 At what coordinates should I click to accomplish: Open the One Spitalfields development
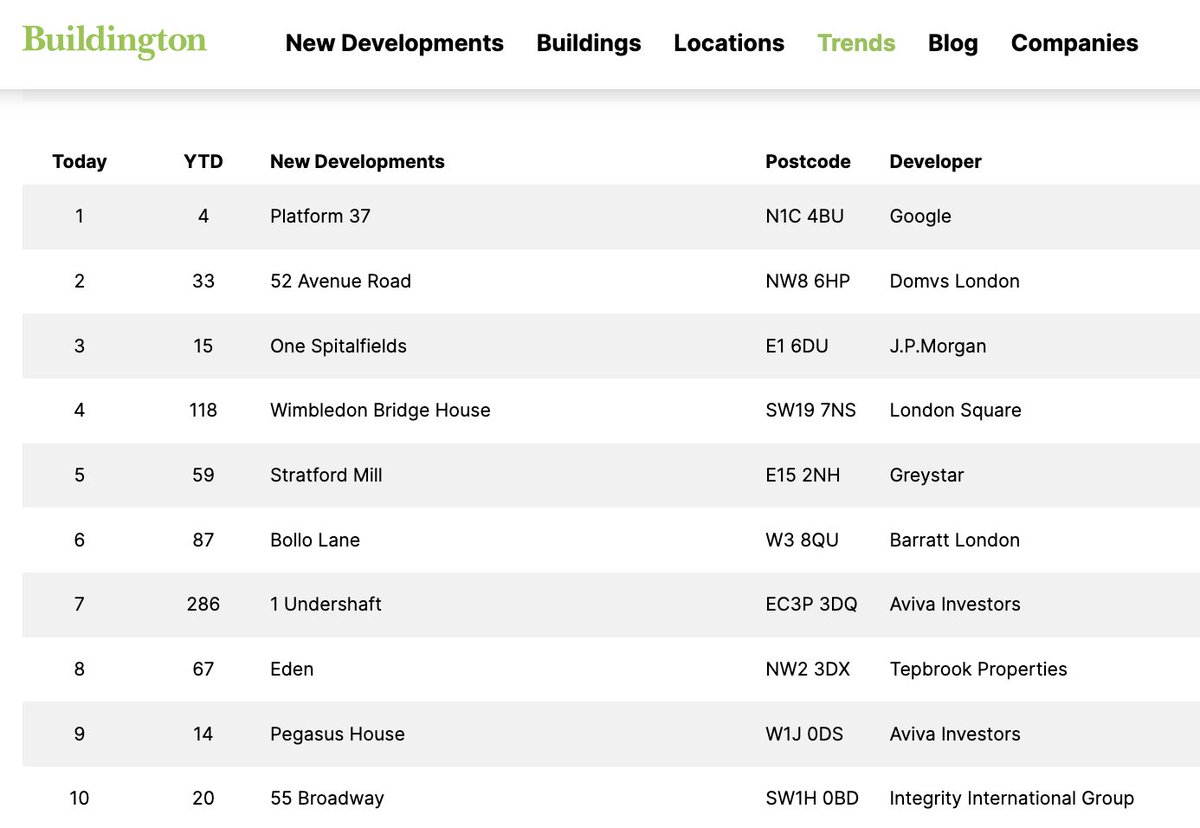338,346
